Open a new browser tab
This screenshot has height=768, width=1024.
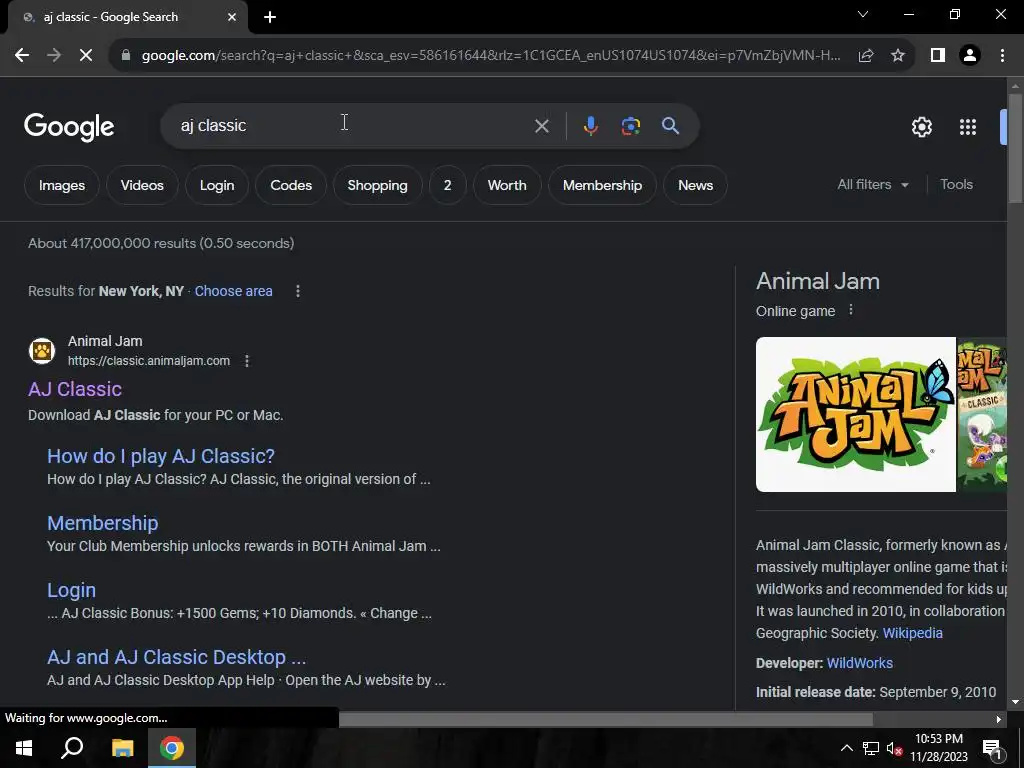click(270, 17)
